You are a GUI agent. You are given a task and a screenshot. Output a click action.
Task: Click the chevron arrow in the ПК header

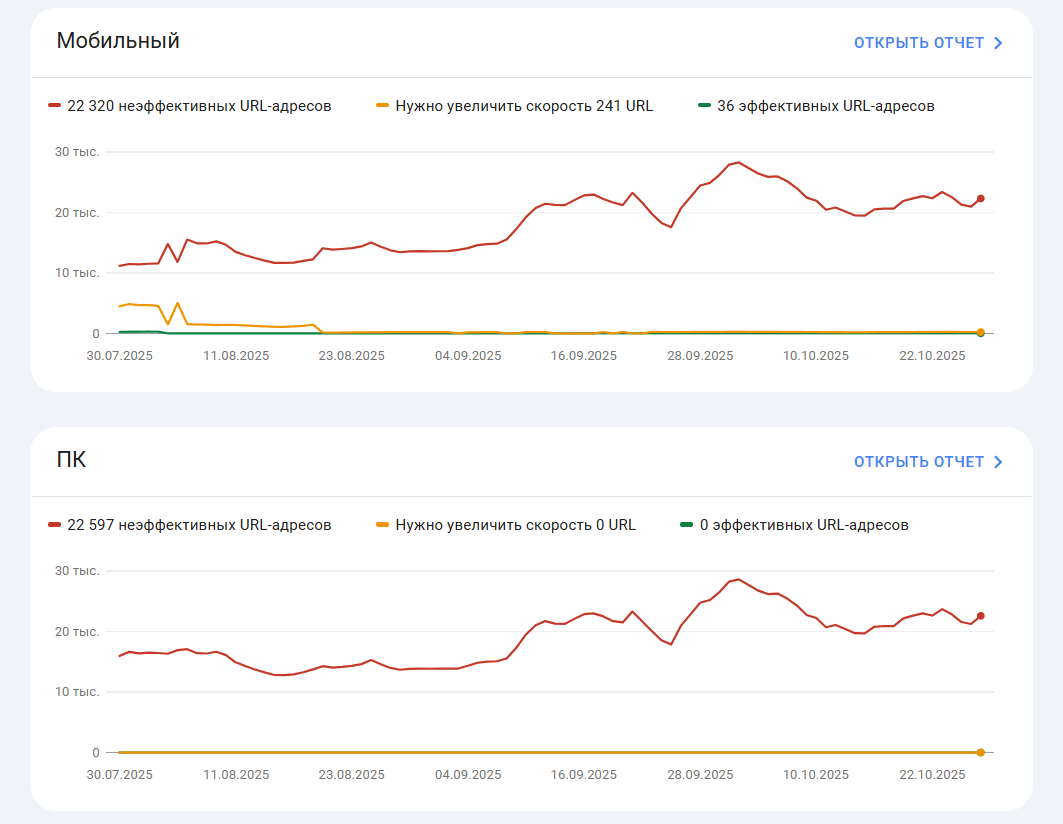(998, 462)
